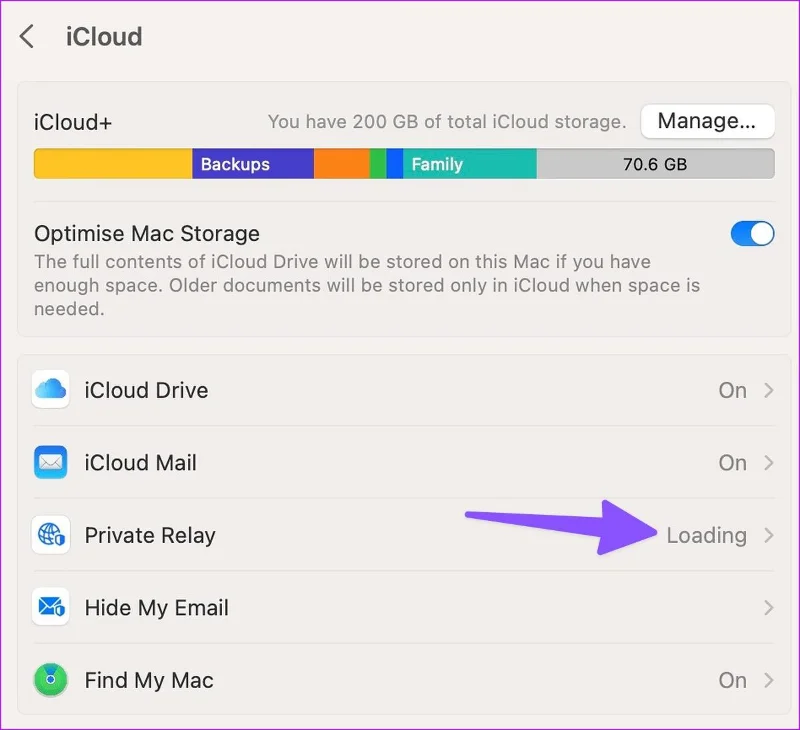Select the Private Relay label
The height and width of the screenshot is (730, 800).
coord(150,536)
